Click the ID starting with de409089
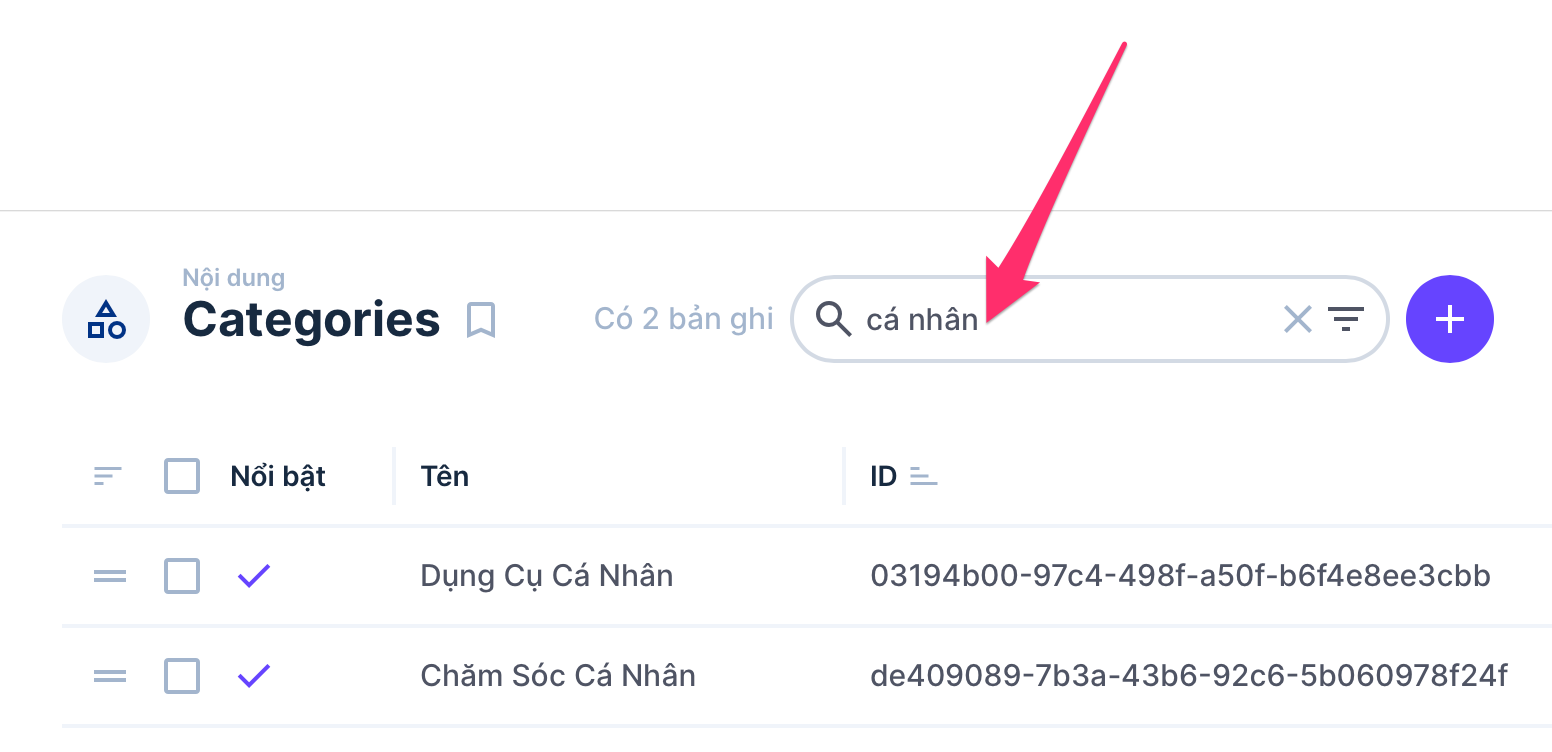Viewport: 1552px width, 752px height. tap(1188, 676)
